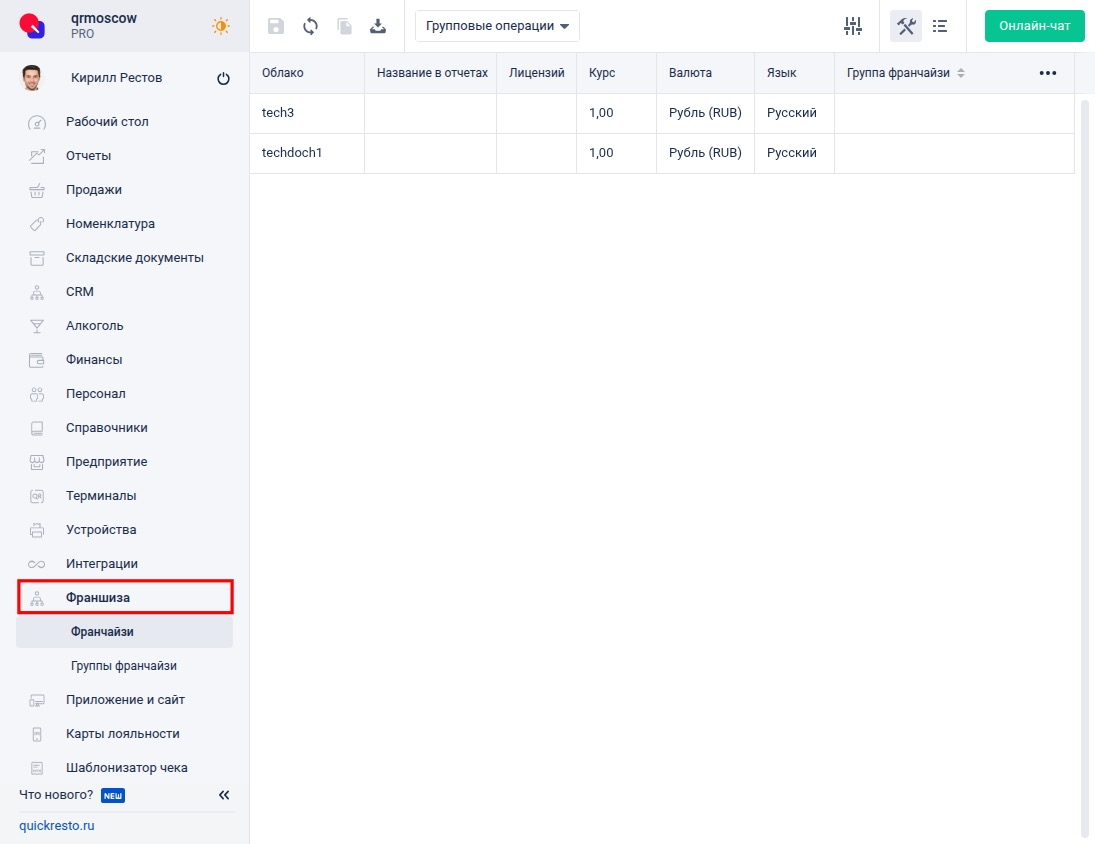Screen dimensions: 1095x844
Task: Click the Лицензий column header
Action: 536,73
